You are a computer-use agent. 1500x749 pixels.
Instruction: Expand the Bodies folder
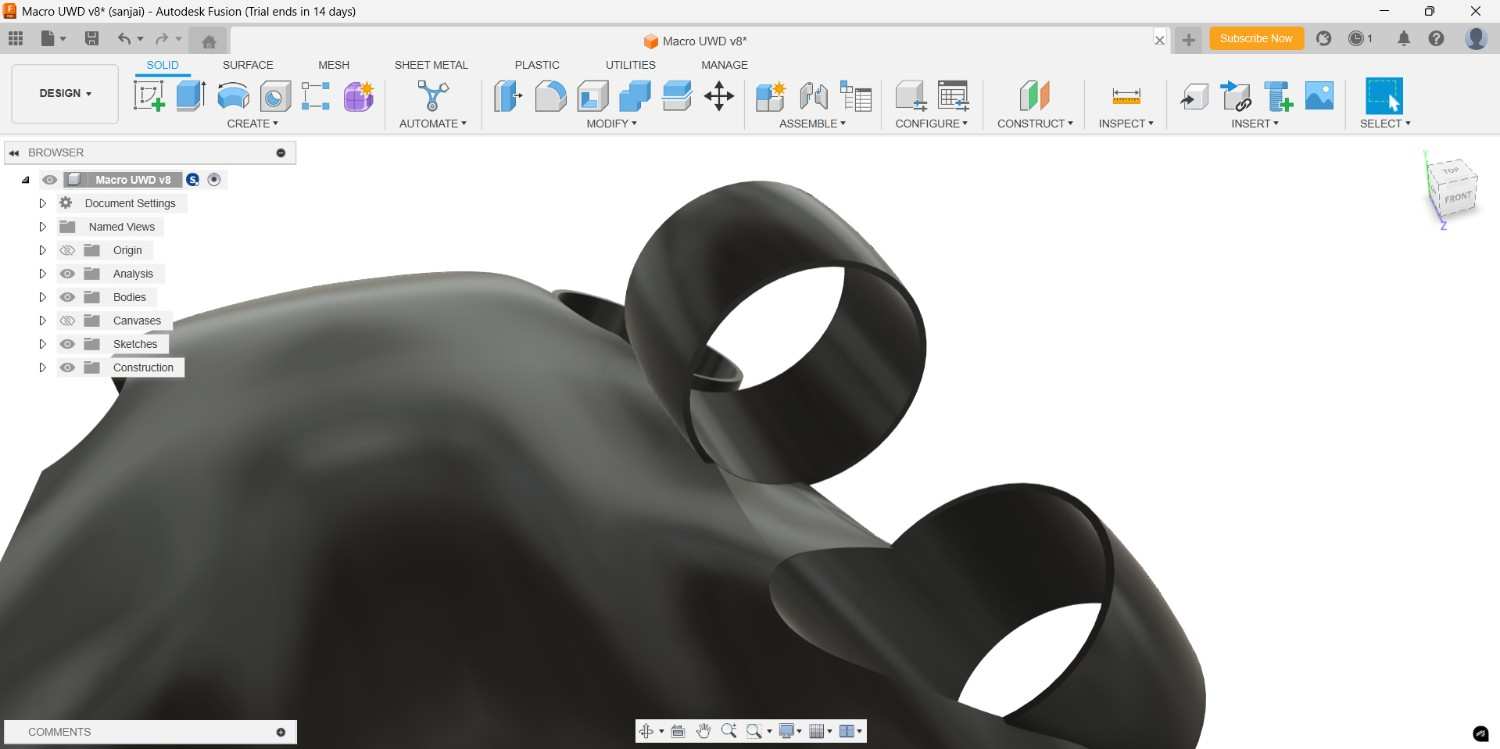click(42, 297)
